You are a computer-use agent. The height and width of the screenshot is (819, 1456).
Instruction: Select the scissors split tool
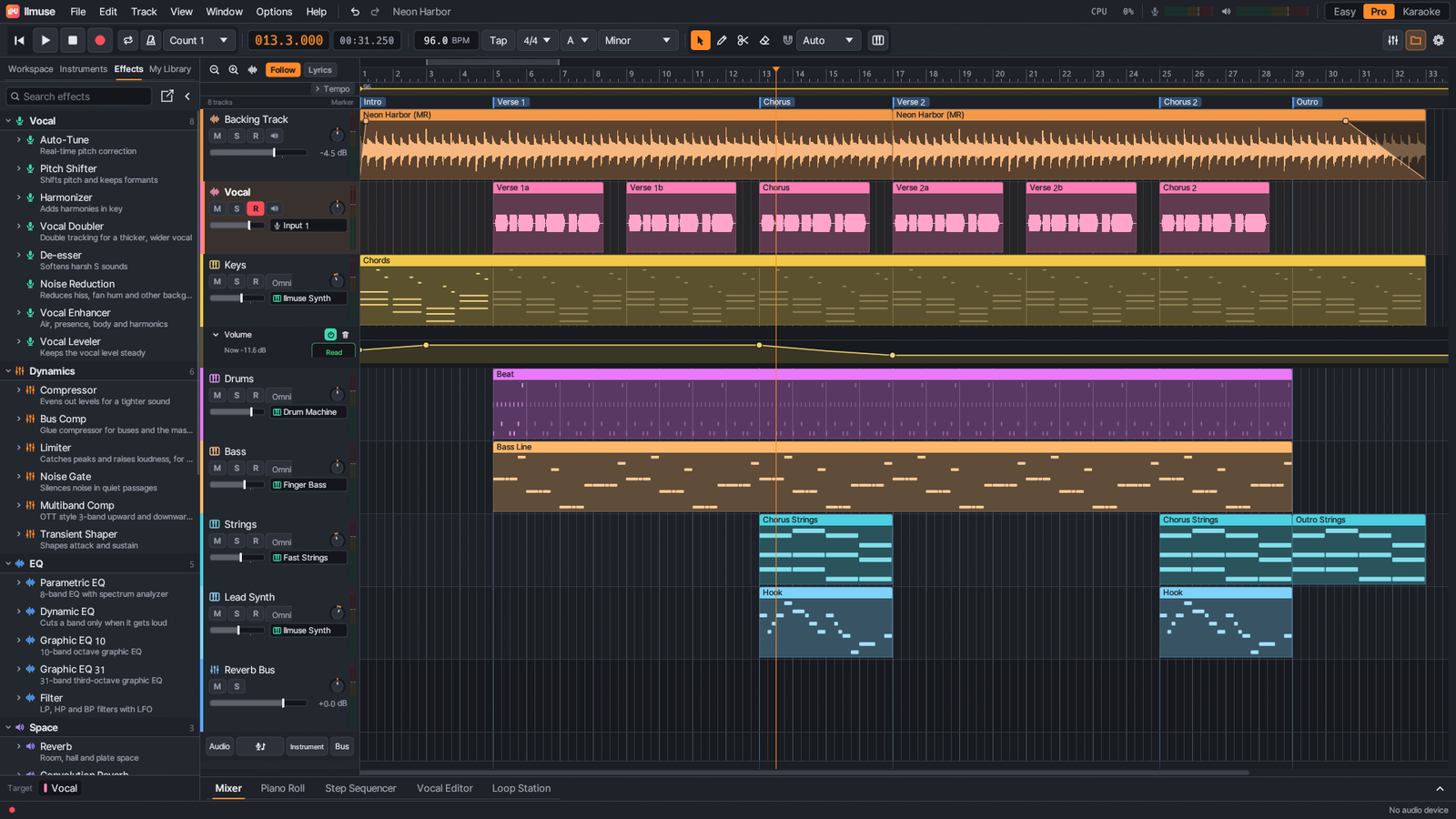coord(743,40)
